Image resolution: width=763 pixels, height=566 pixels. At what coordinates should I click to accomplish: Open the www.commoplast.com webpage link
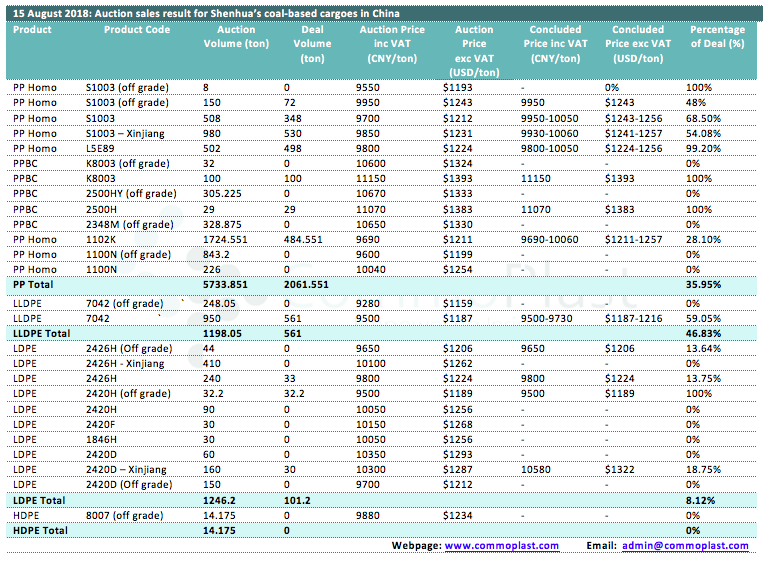[499, 545]
